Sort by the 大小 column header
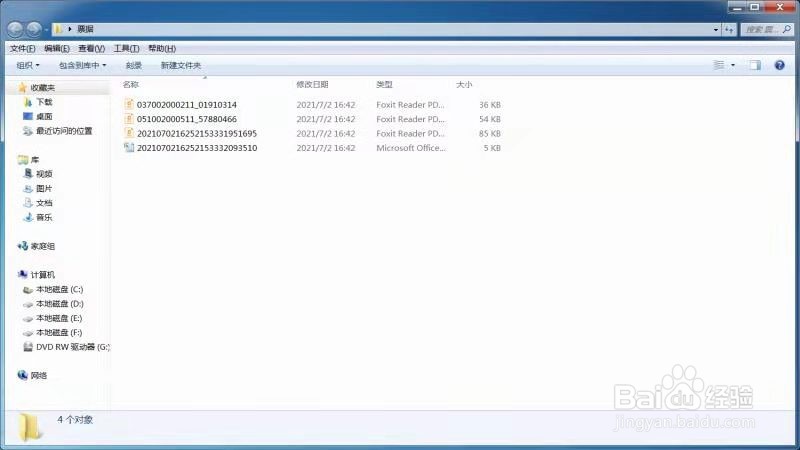Image resolution: width=800 pixels, height=450 pixels. point(464,85)
